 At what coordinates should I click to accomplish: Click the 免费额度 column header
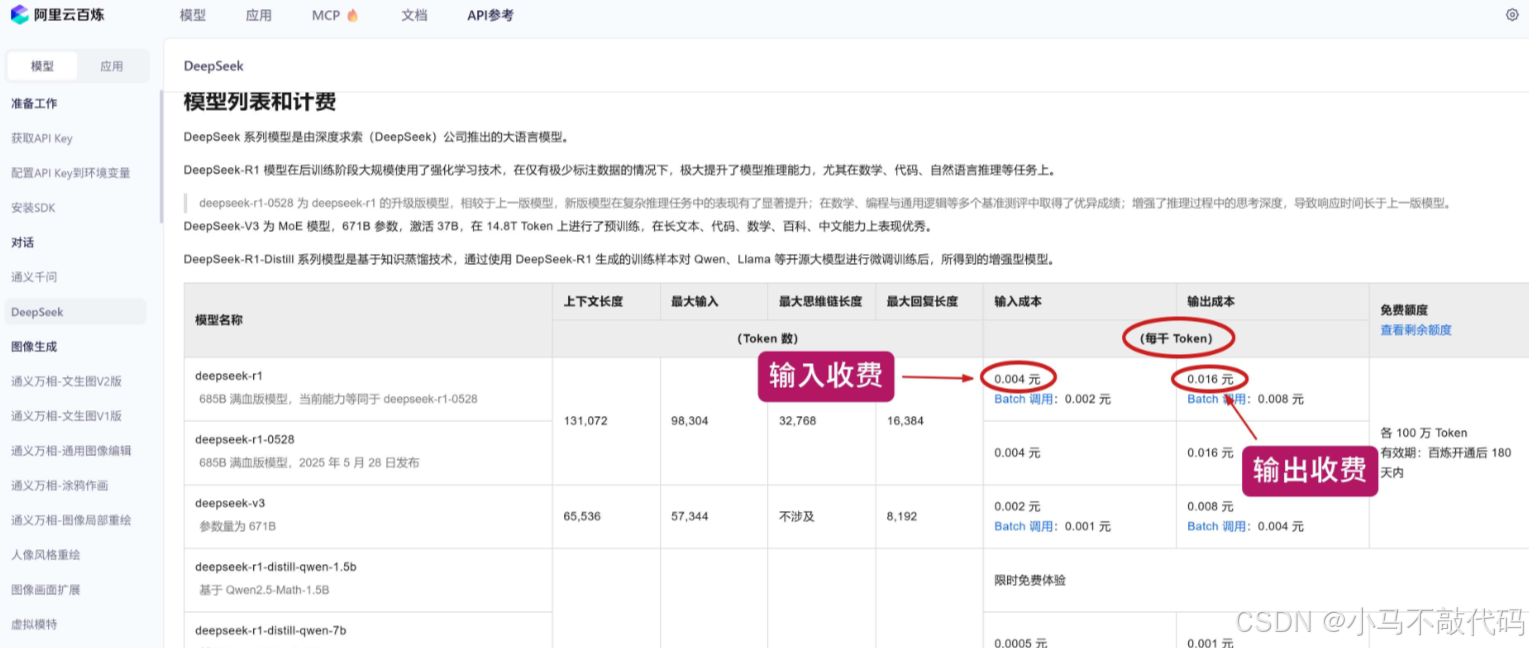pyautogui.click(x=1404, y=310)
